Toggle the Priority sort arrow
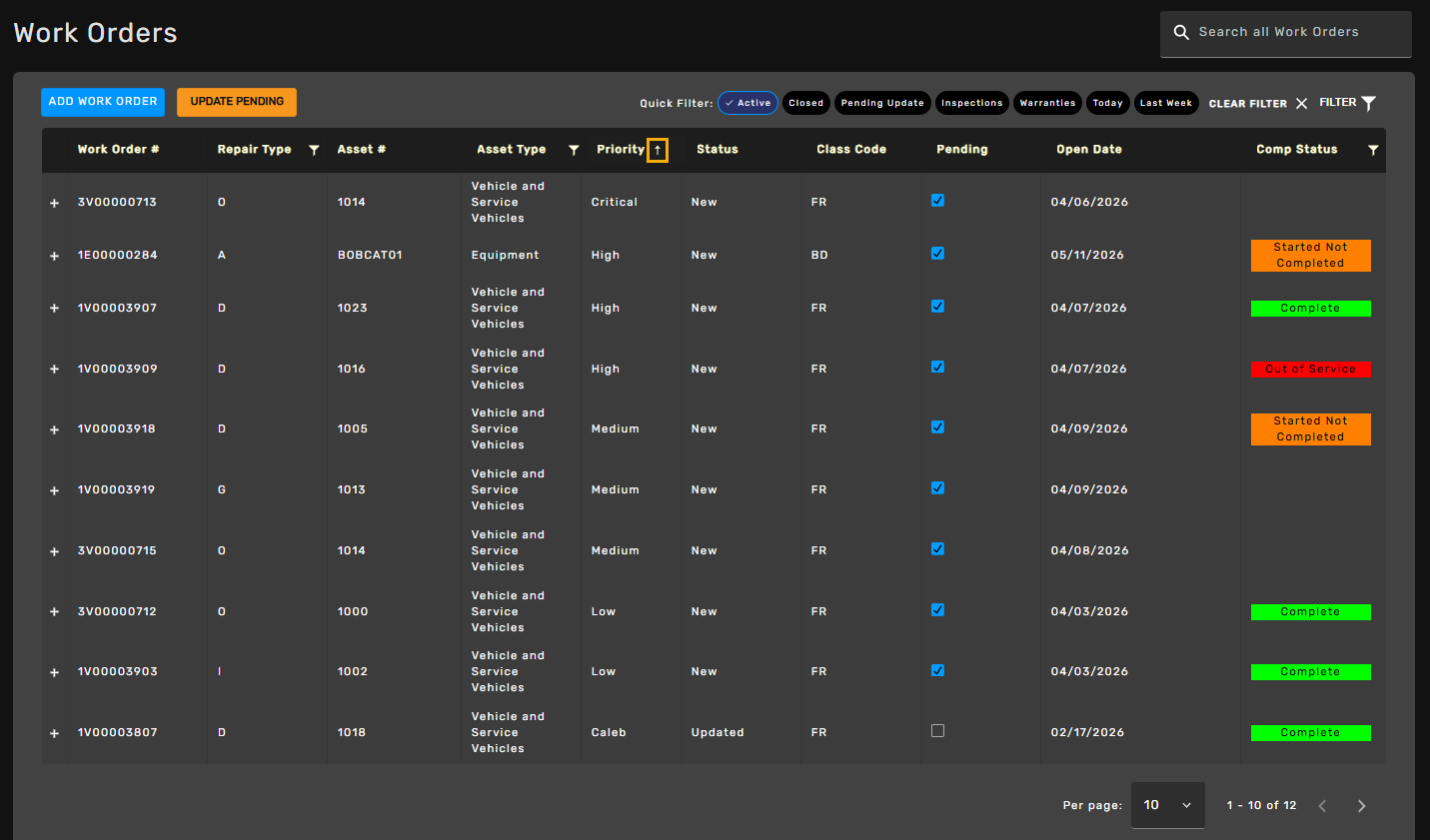1430x840 pixels. point(658,150)
